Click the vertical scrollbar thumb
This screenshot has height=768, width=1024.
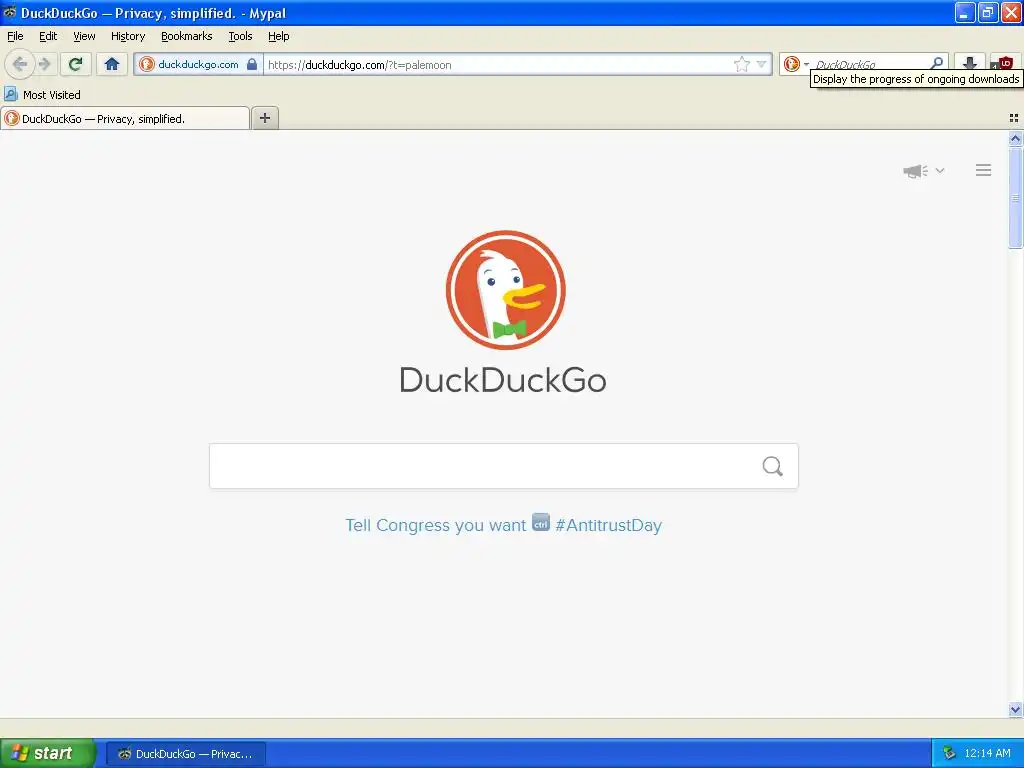pos(1015,197)
